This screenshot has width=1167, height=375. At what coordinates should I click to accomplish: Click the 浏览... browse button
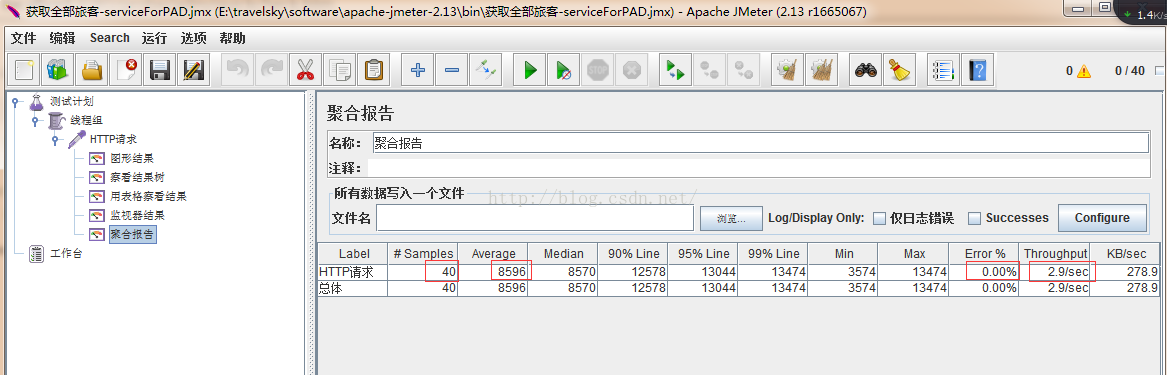(x=732, y=219)
